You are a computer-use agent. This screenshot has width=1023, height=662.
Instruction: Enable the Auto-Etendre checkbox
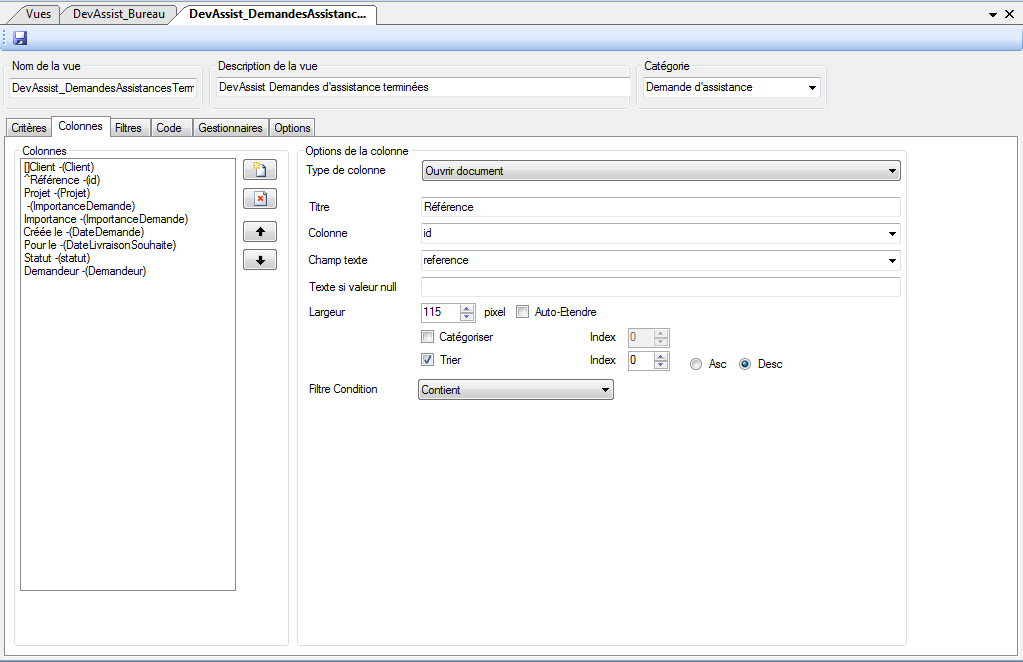(522, 312)
